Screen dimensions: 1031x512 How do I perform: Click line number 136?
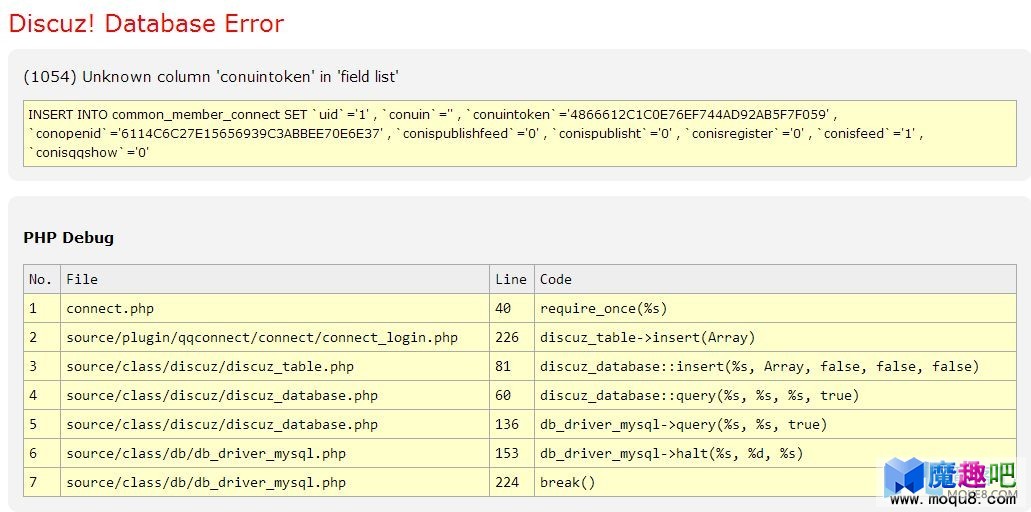[x=507, y=424]
